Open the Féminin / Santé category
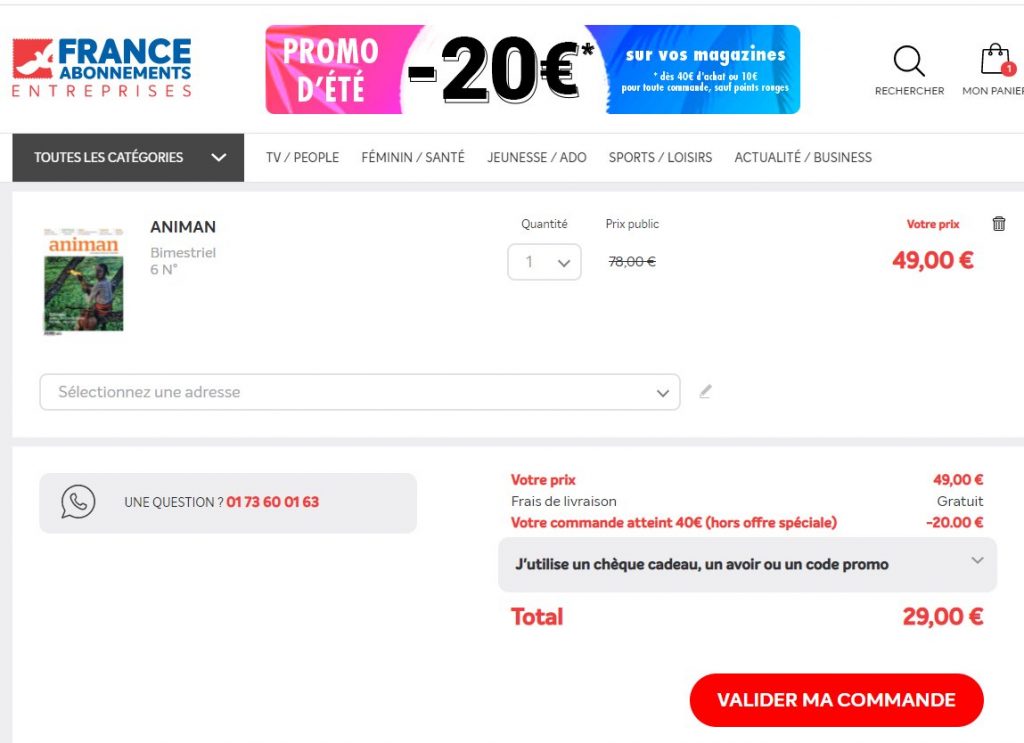This screenshot has height=743, width=1024. (x=413, y=157)
